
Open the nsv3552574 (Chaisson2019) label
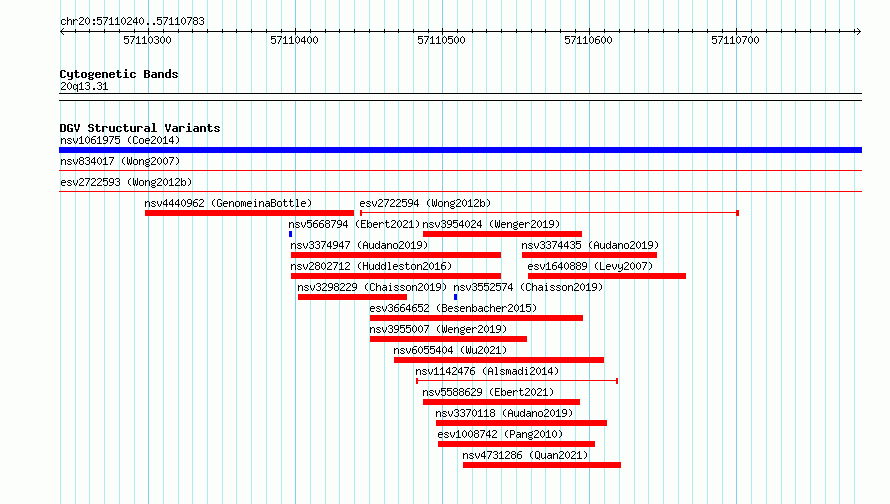(528, 287)
